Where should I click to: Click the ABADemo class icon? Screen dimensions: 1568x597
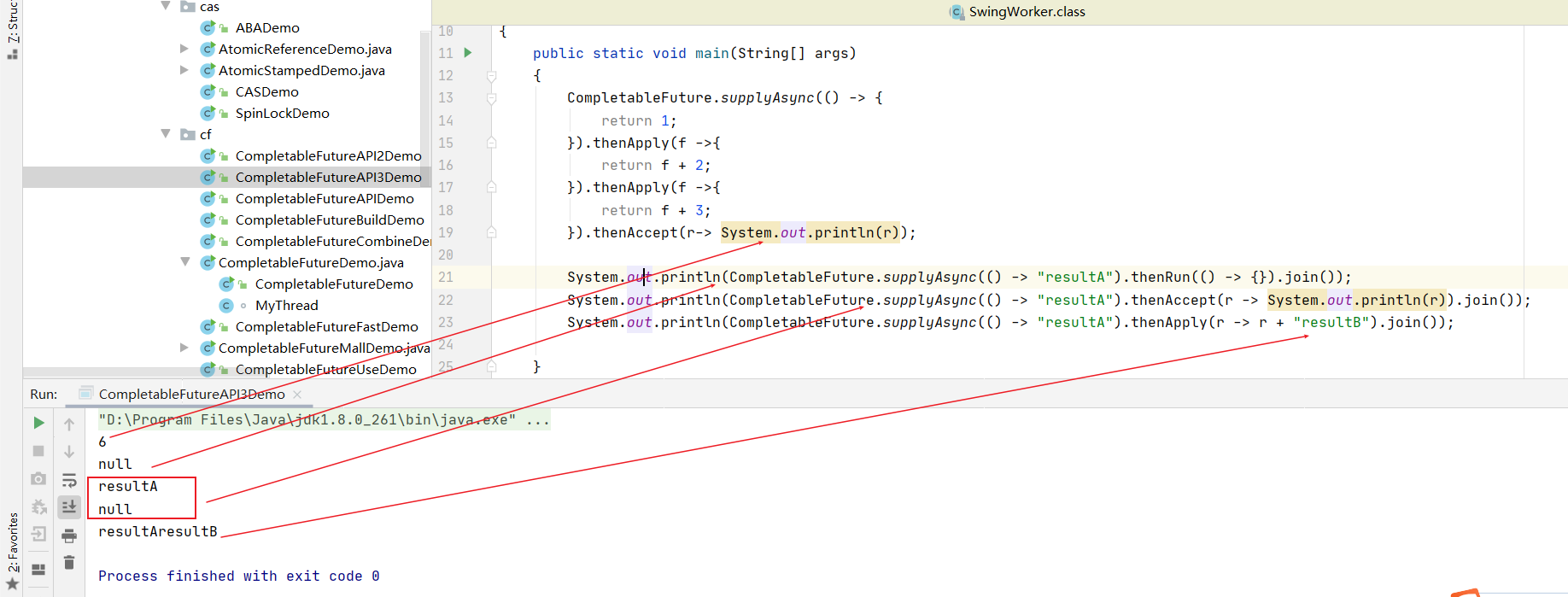208,27
